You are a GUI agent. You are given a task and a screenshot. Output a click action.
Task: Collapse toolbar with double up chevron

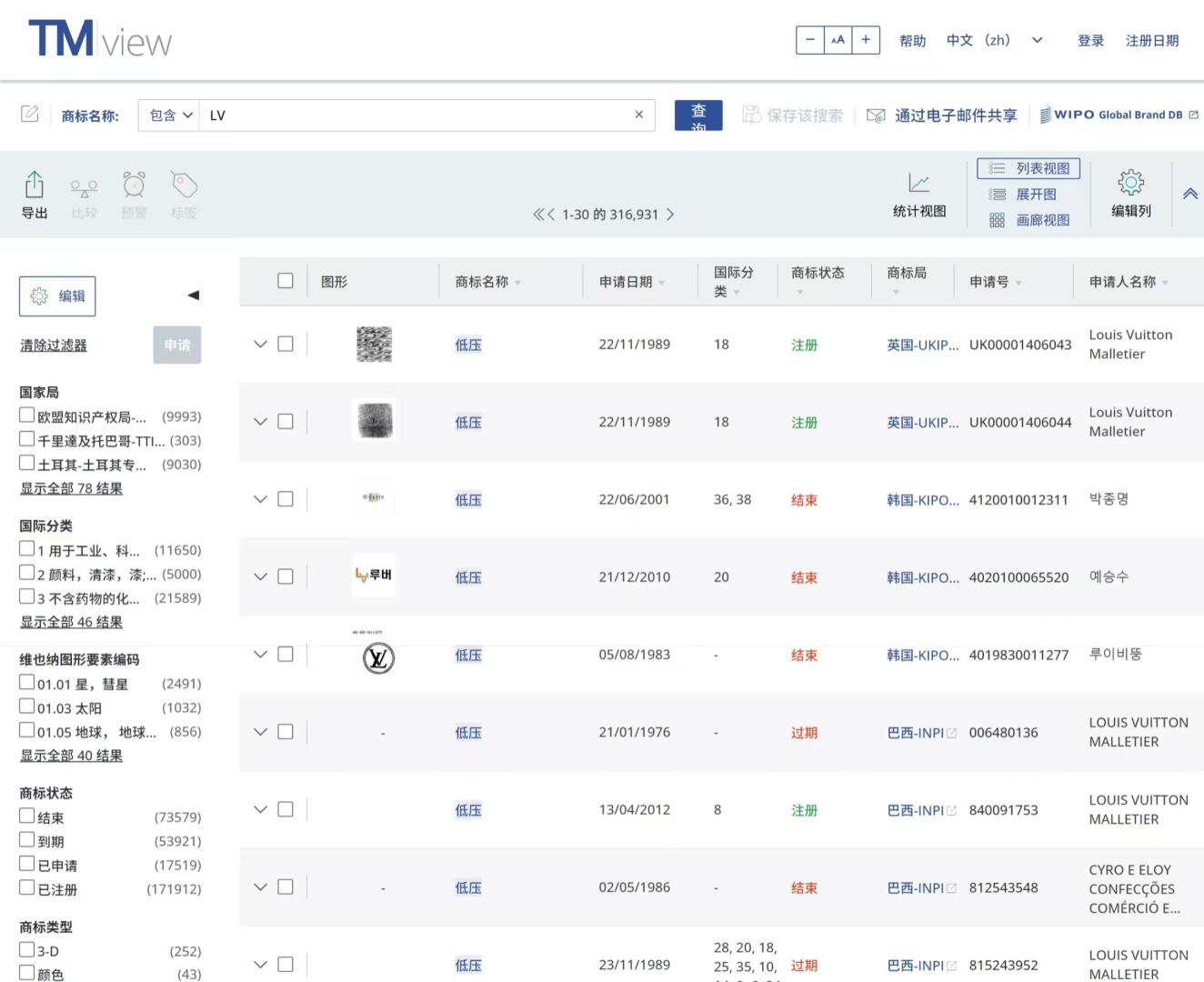[x=1189, y=194]
